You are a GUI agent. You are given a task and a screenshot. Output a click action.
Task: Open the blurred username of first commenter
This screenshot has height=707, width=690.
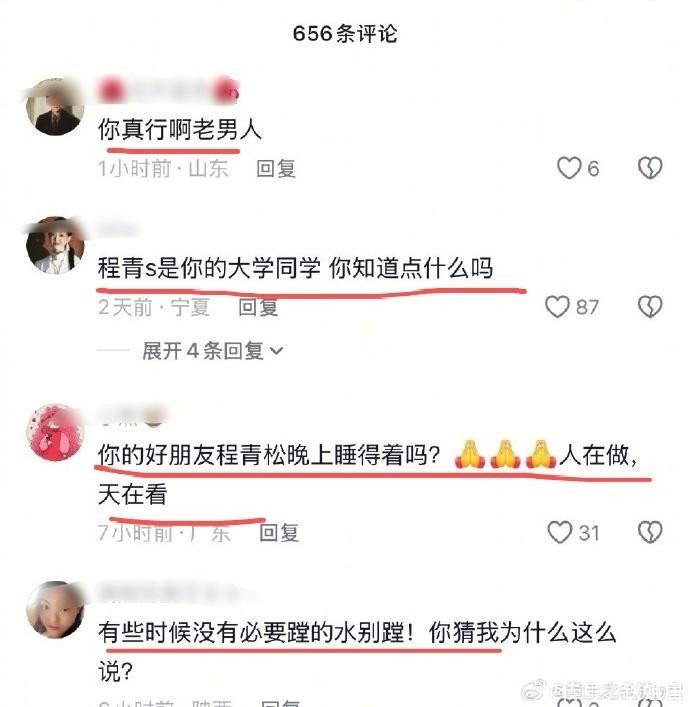168,92
